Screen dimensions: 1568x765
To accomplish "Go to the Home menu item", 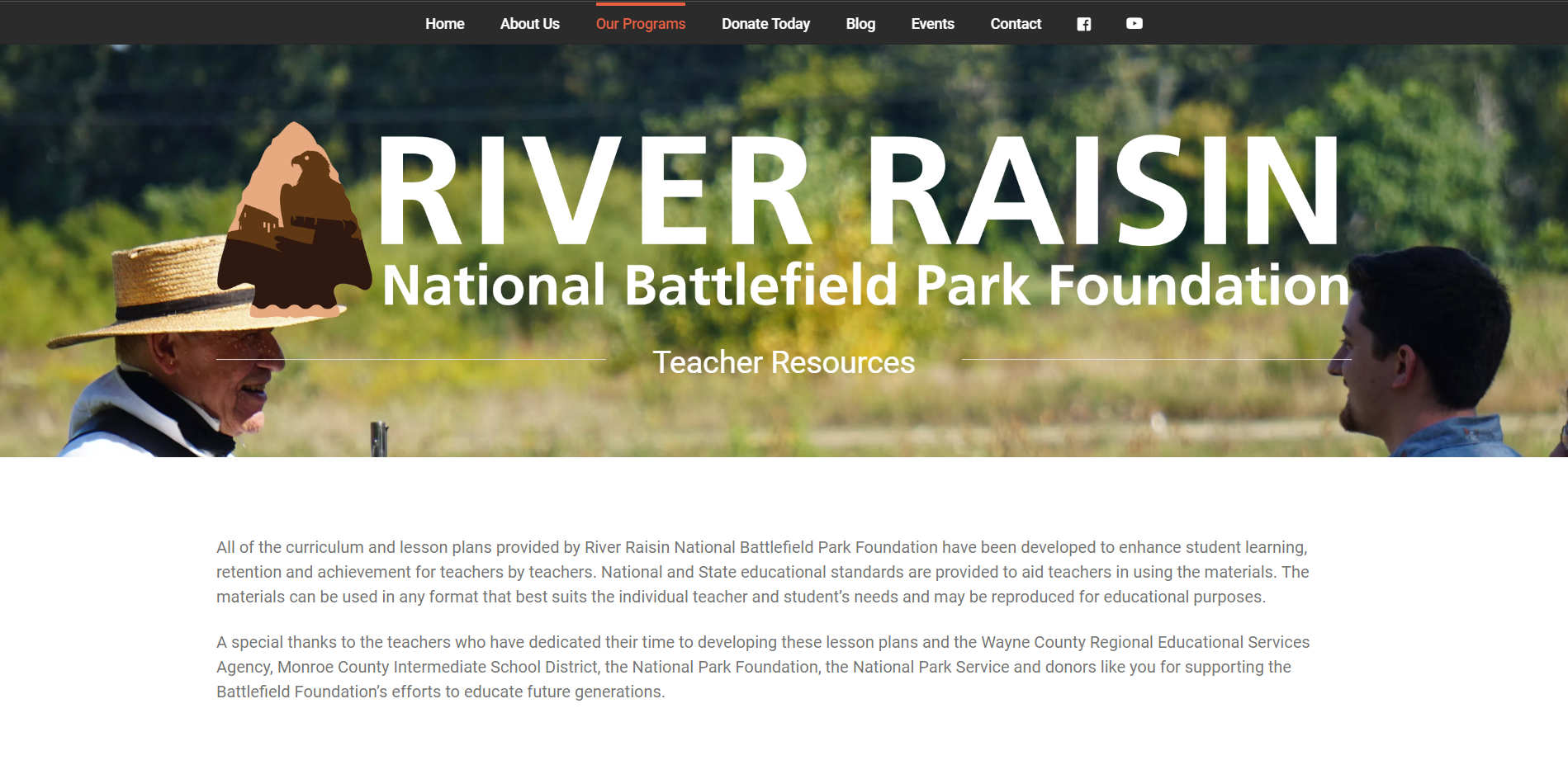I will (444, 24).
